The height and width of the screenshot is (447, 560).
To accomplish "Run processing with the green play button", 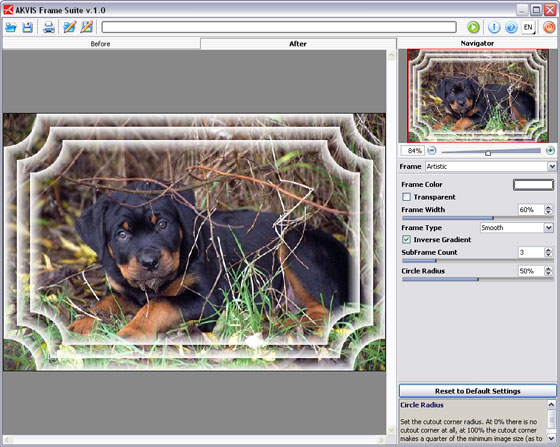I will tap(473, 27).
